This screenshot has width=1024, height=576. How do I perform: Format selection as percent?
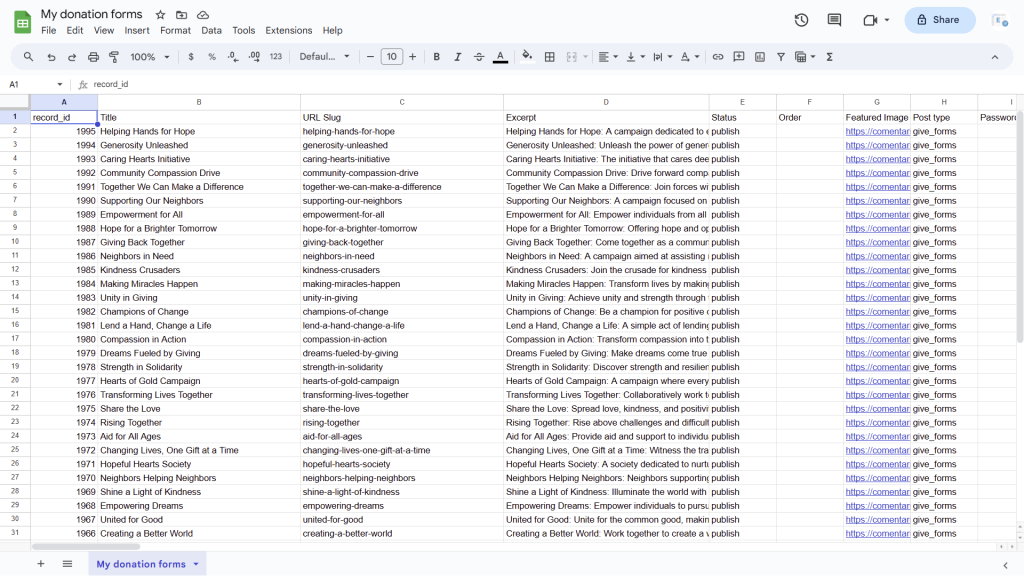click(x=211, y=57)
